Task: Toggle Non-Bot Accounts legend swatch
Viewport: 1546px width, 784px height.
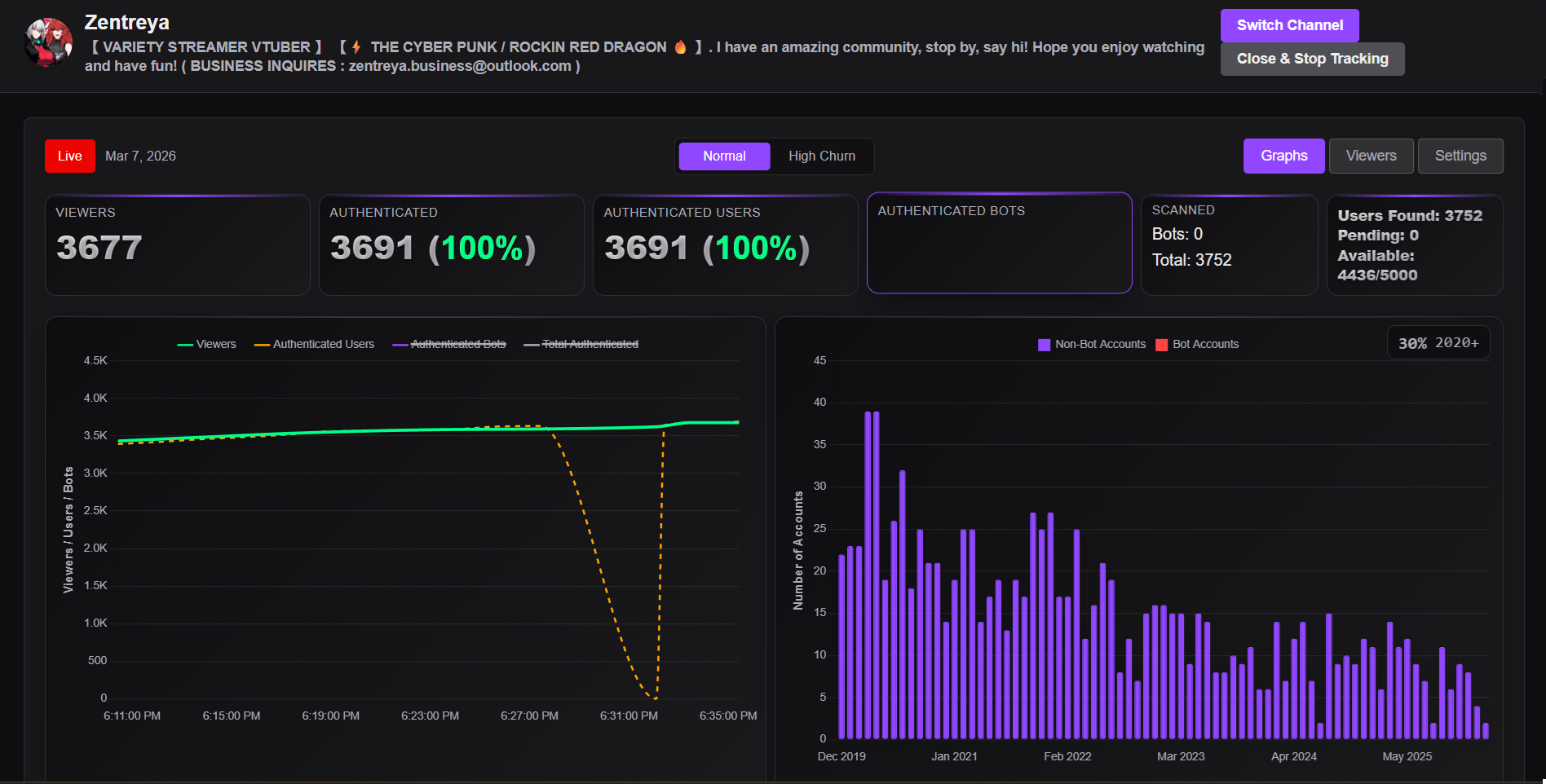Action: [x=1044, y=345]
